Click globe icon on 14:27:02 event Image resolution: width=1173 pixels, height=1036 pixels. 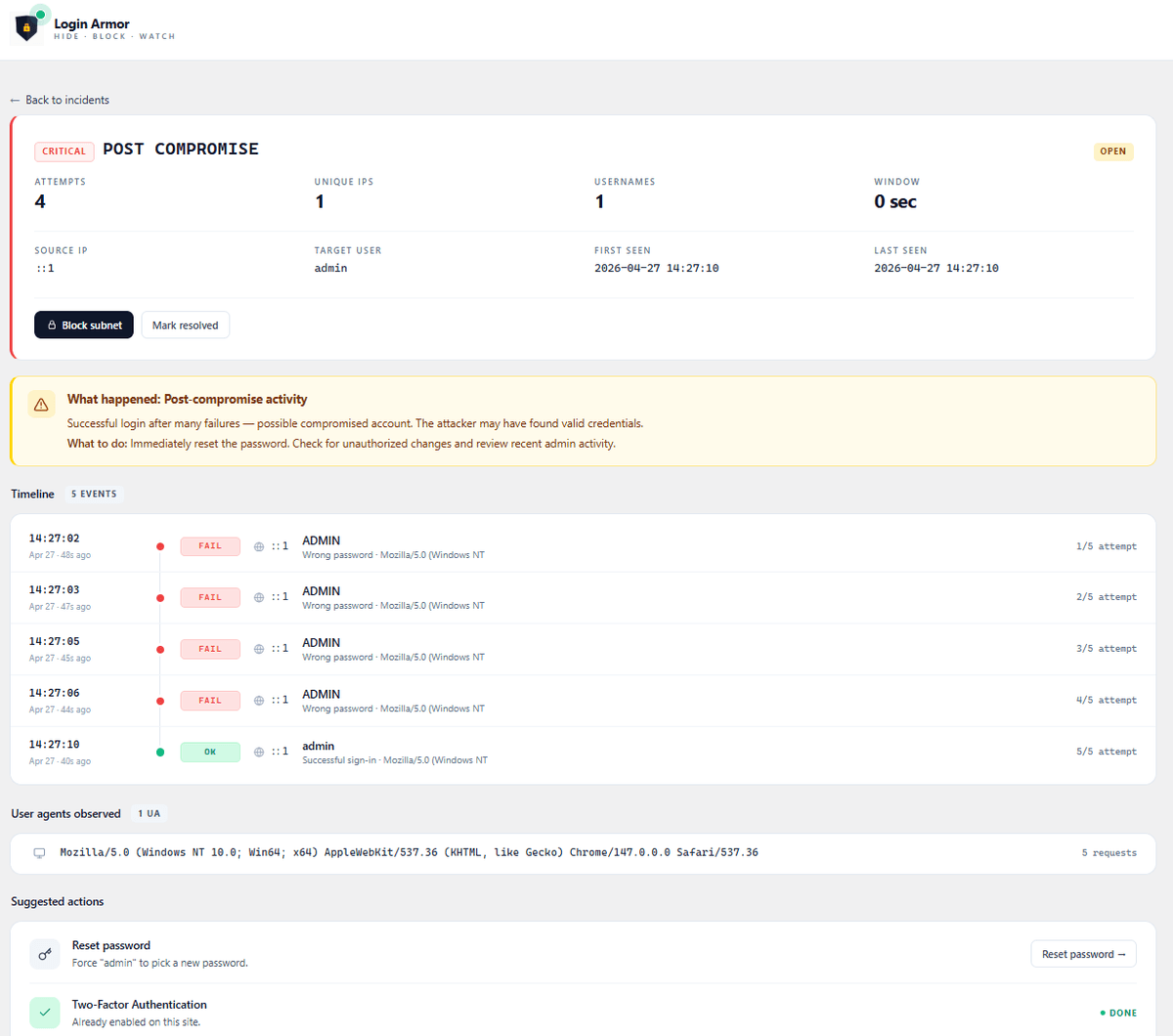[259, 546]
